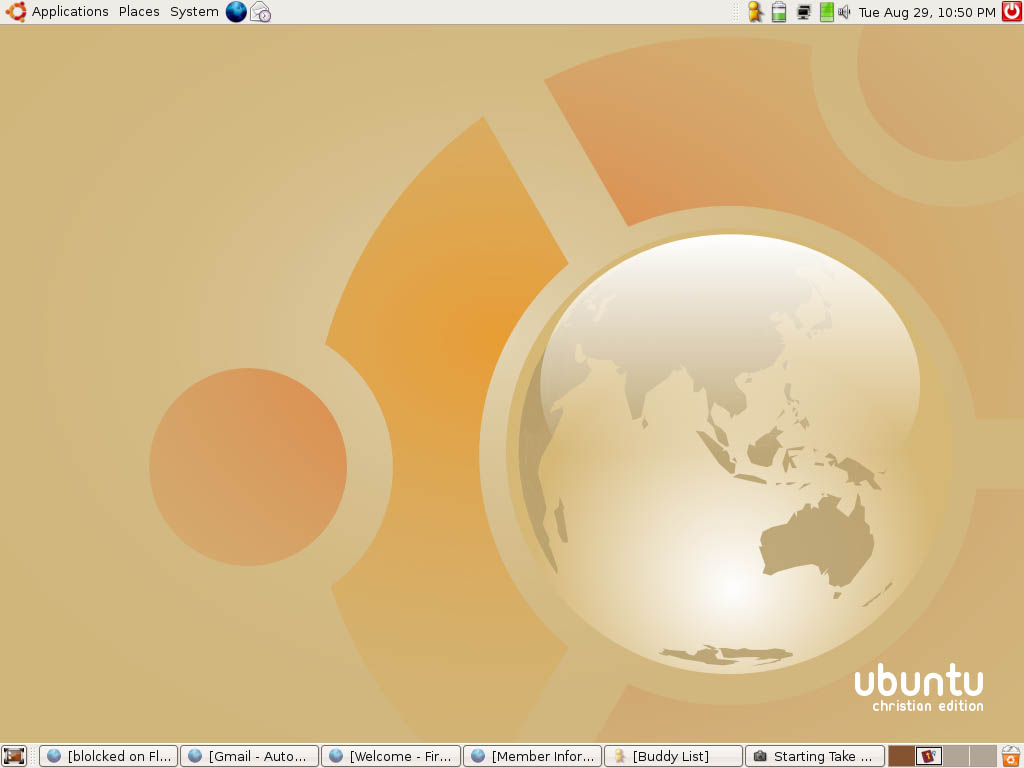Restore the 'blolcked on Fl...' window
The image size is (1024, 768).
click(108, 756)
